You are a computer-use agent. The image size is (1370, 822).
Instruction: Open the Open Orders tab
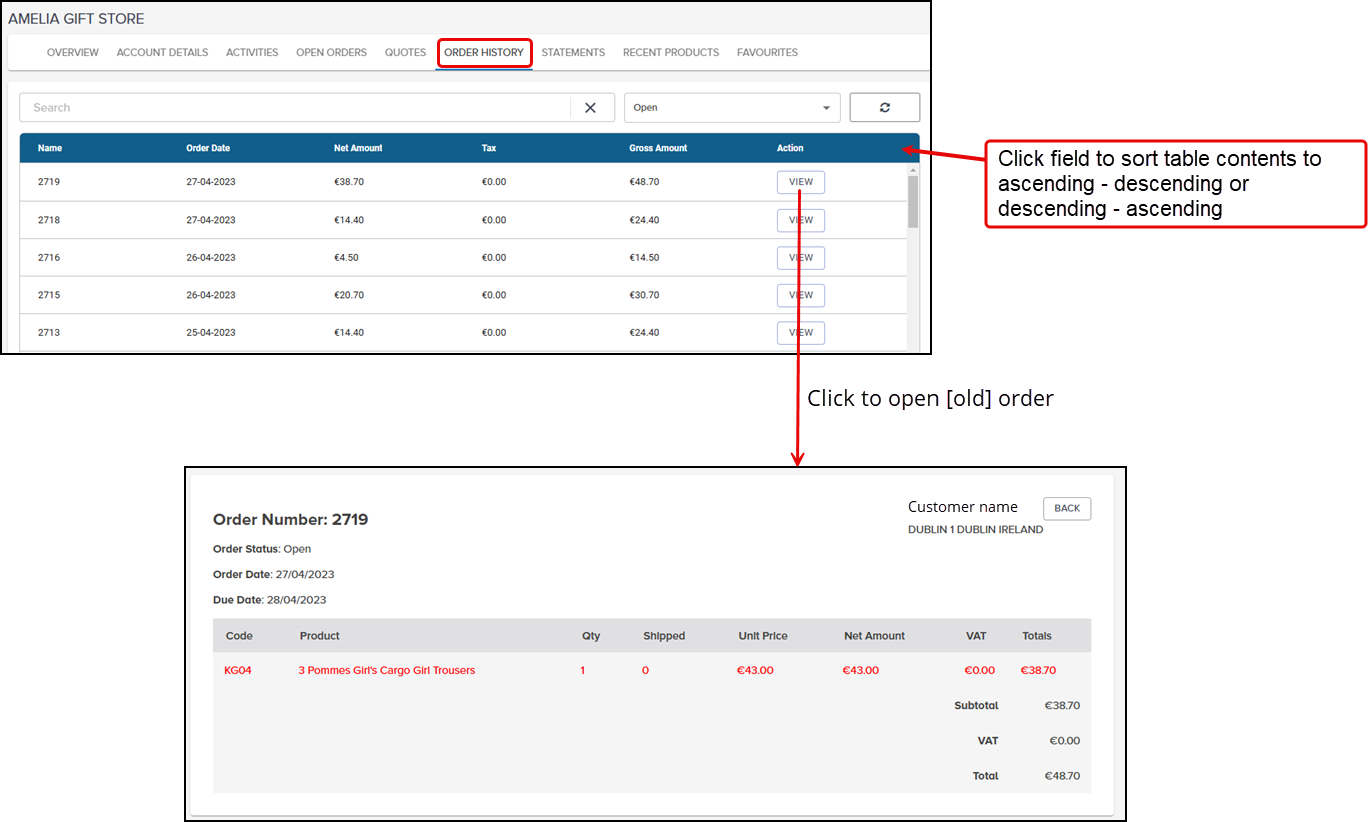pyautogui.click(x=331, y=52)
